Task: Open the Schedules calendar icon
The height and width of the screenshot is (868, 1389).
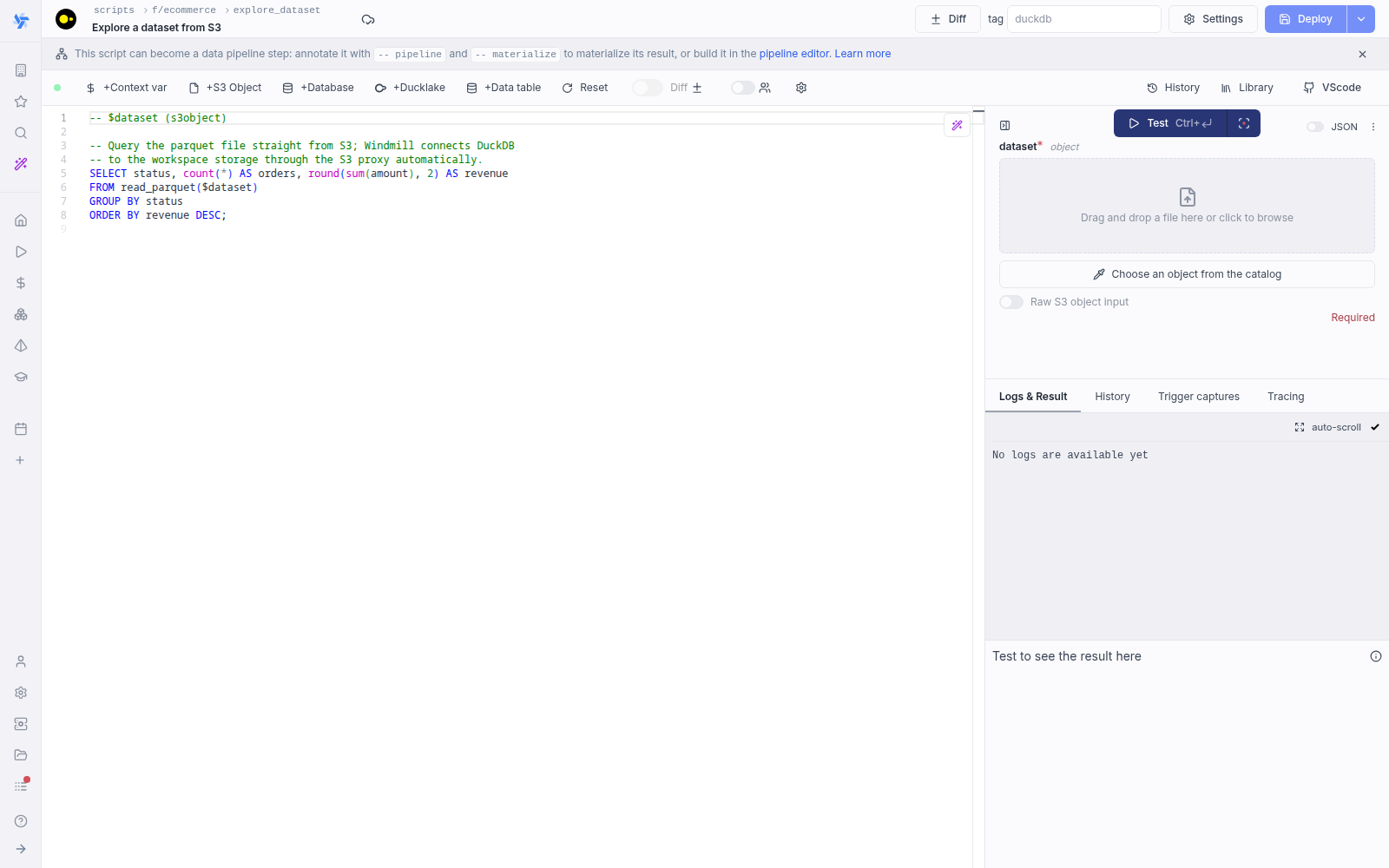Action: pos(21,429)
